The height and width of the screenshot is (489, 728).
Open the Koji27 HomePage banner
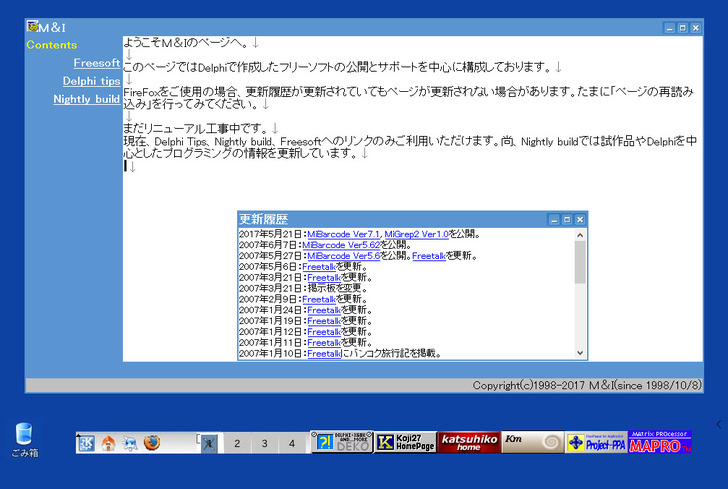click(404, 442)
